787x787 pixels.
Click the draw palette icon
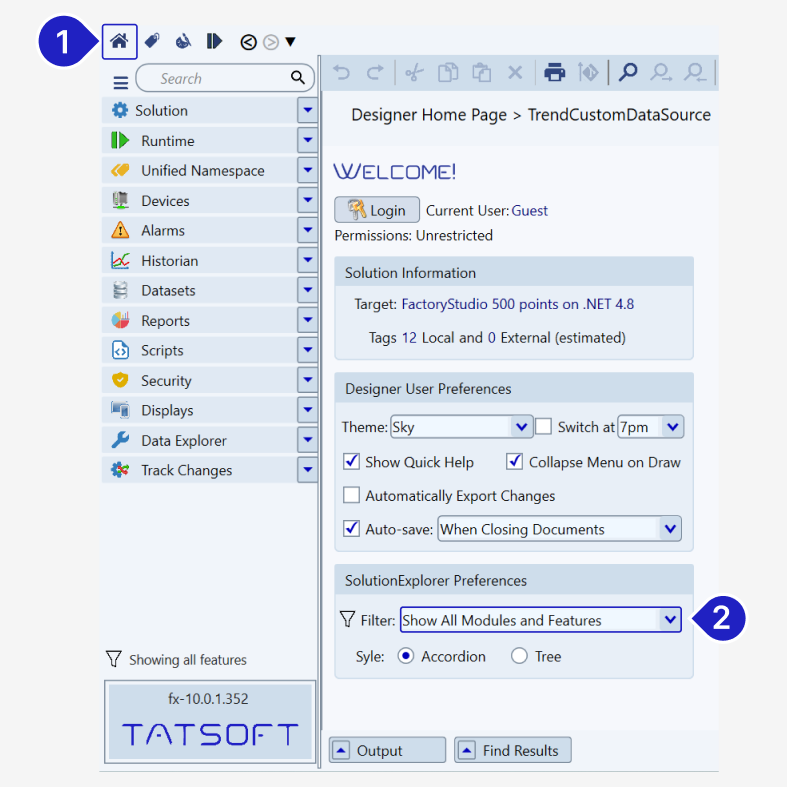pos(182,42)
